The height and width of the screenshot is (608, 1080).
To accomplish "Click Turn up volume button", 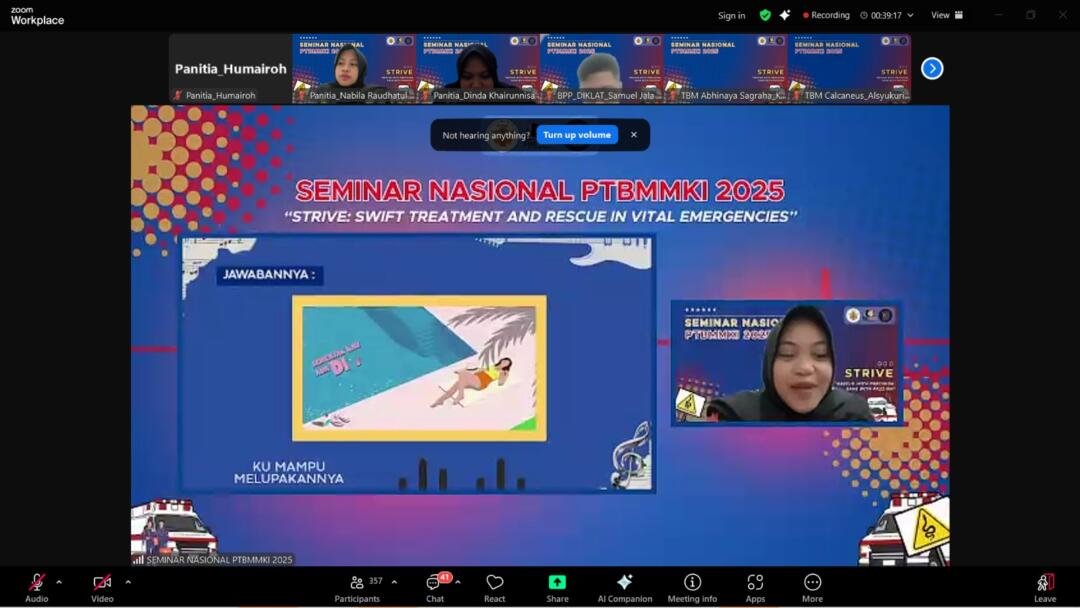I will coord(577,135).
